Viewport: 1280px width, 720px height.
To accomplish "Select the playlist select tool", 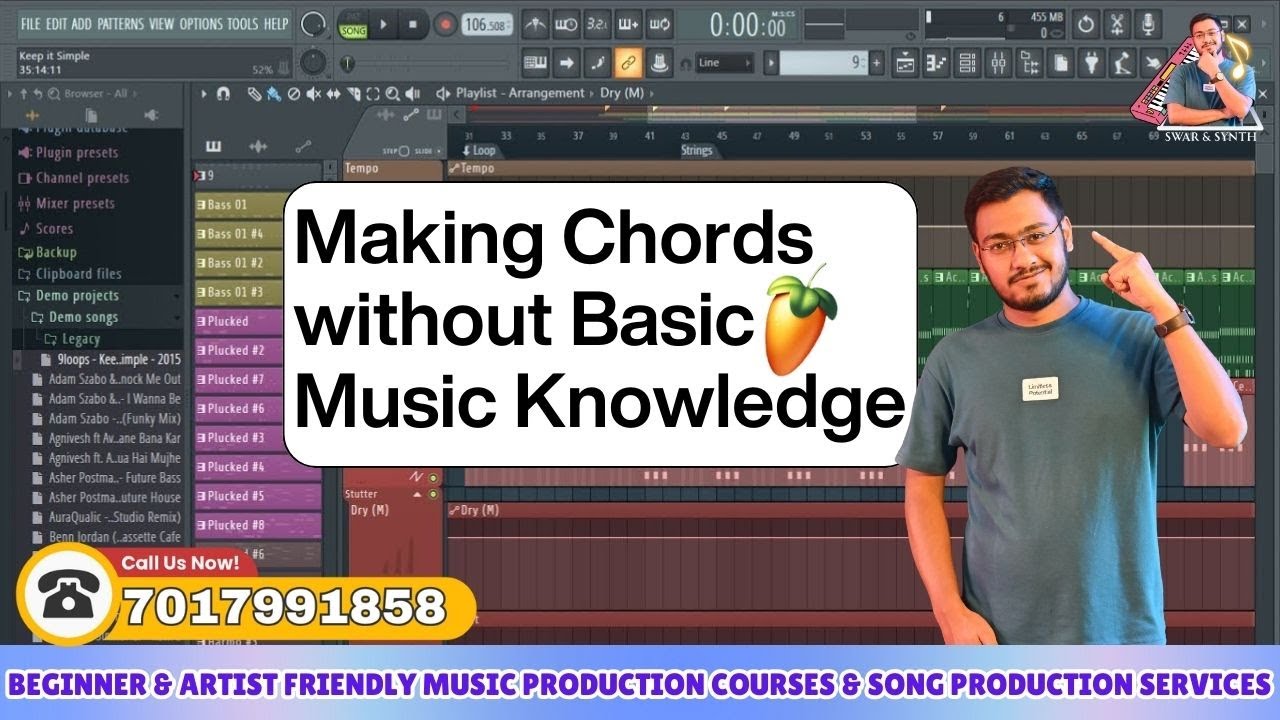I will pyautogui.click(x=373, y=93).
